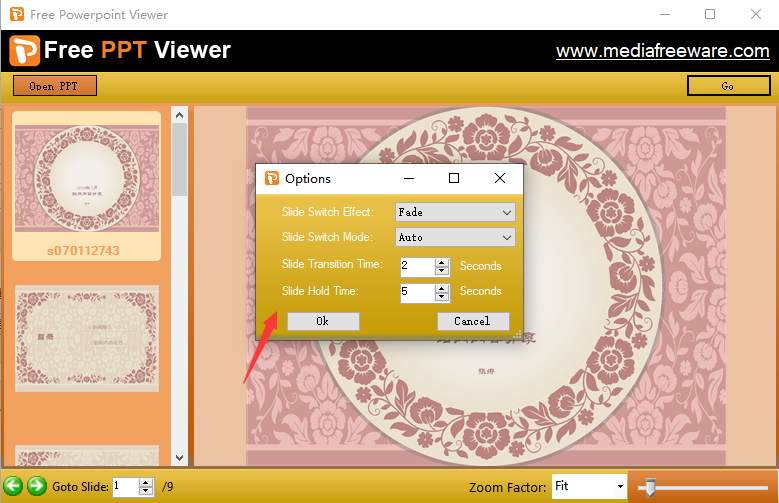Increase the Goto Slide number

pos(146,483)
